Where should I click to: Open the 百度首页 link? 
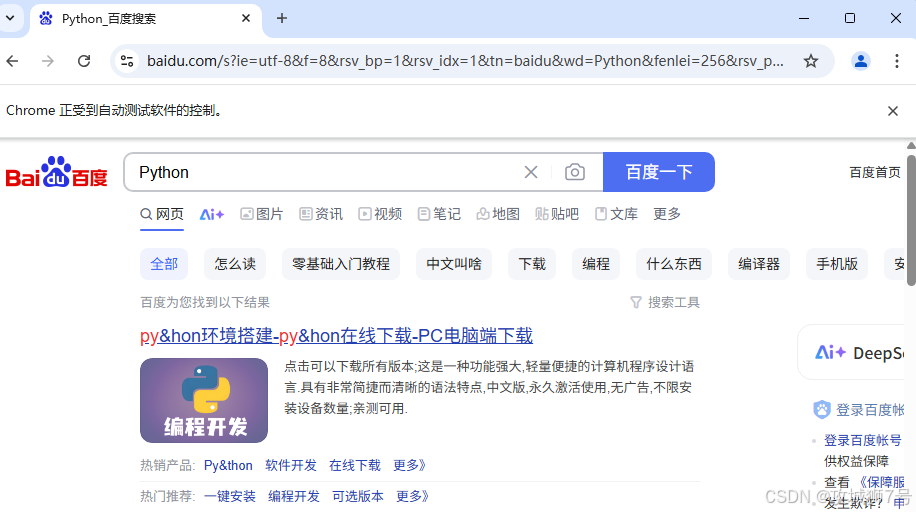coord(875,172)
